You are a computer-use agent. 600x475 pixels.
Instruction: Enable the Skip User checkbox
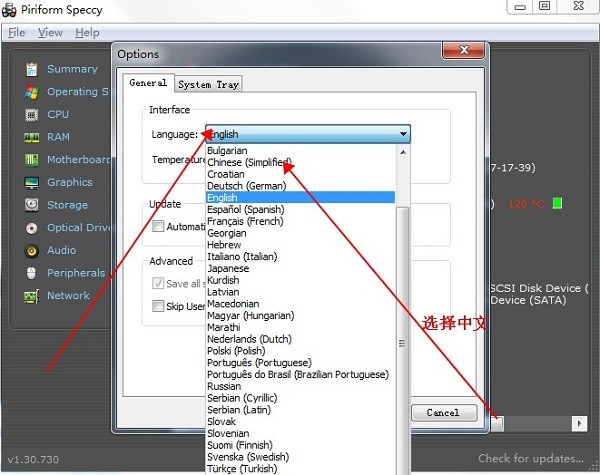pyautogui.click(x=158, y=306)
